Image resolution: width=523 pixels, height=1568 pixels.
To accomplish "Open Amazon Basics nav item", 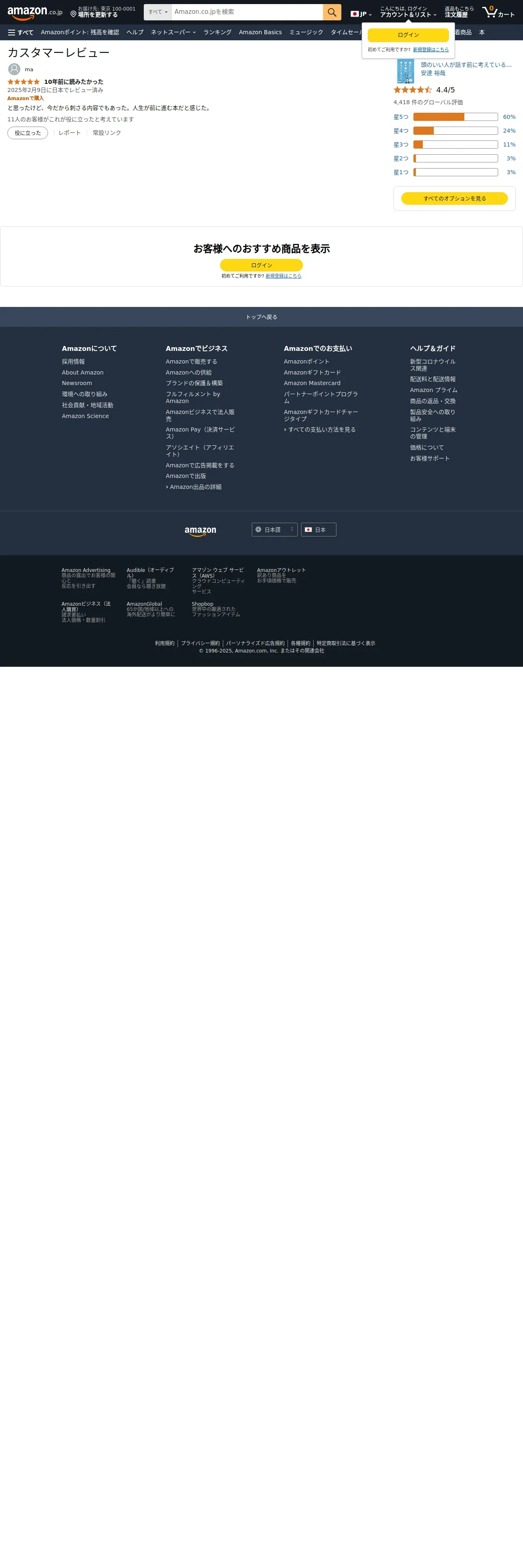I will [x=260, y=32].
